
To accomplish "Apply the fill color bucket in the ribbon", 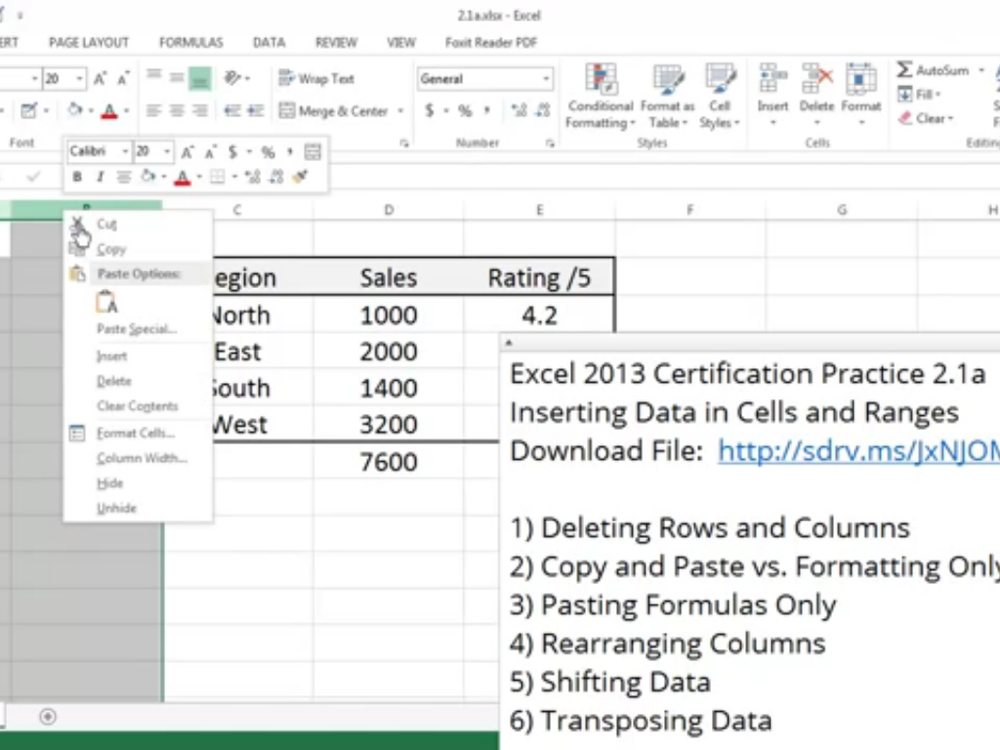I will 75,110.
